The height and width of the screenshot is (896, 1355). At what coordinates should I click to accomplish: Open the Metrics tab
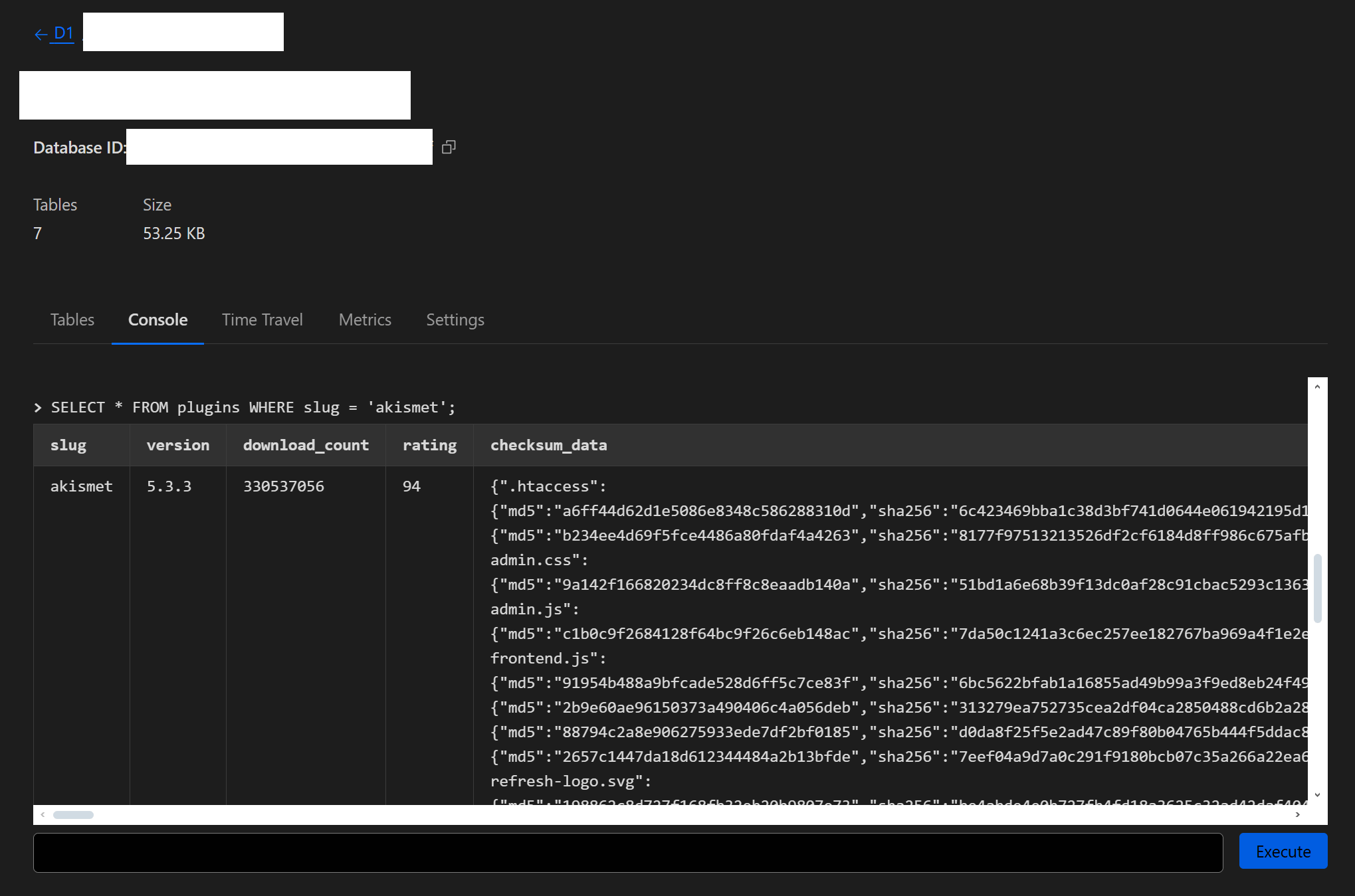pos(365,319)
